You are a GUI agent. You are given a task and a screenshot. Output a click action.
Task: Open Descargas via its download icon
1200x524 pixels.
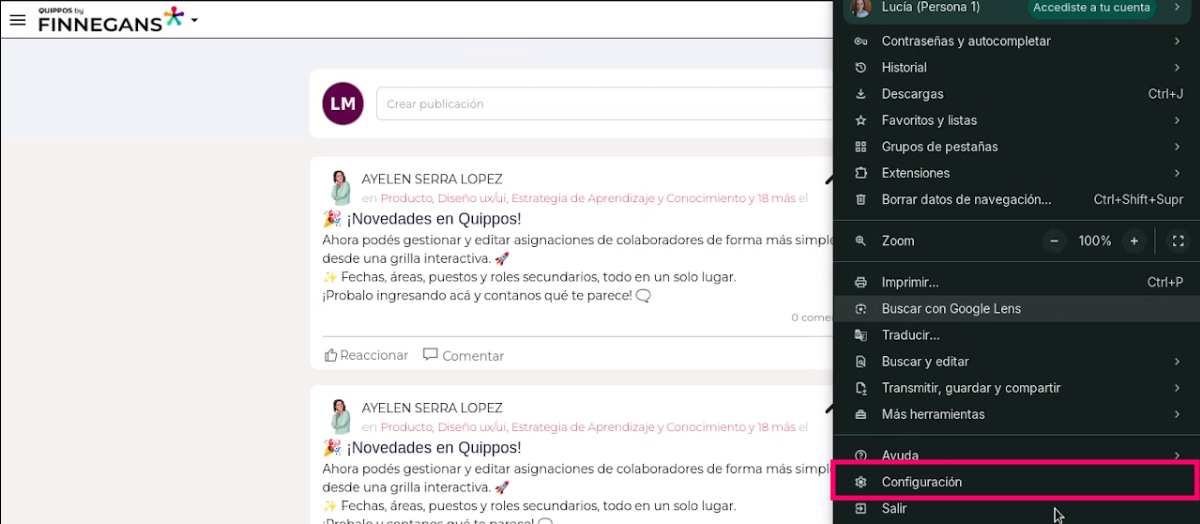click(861, 94)
